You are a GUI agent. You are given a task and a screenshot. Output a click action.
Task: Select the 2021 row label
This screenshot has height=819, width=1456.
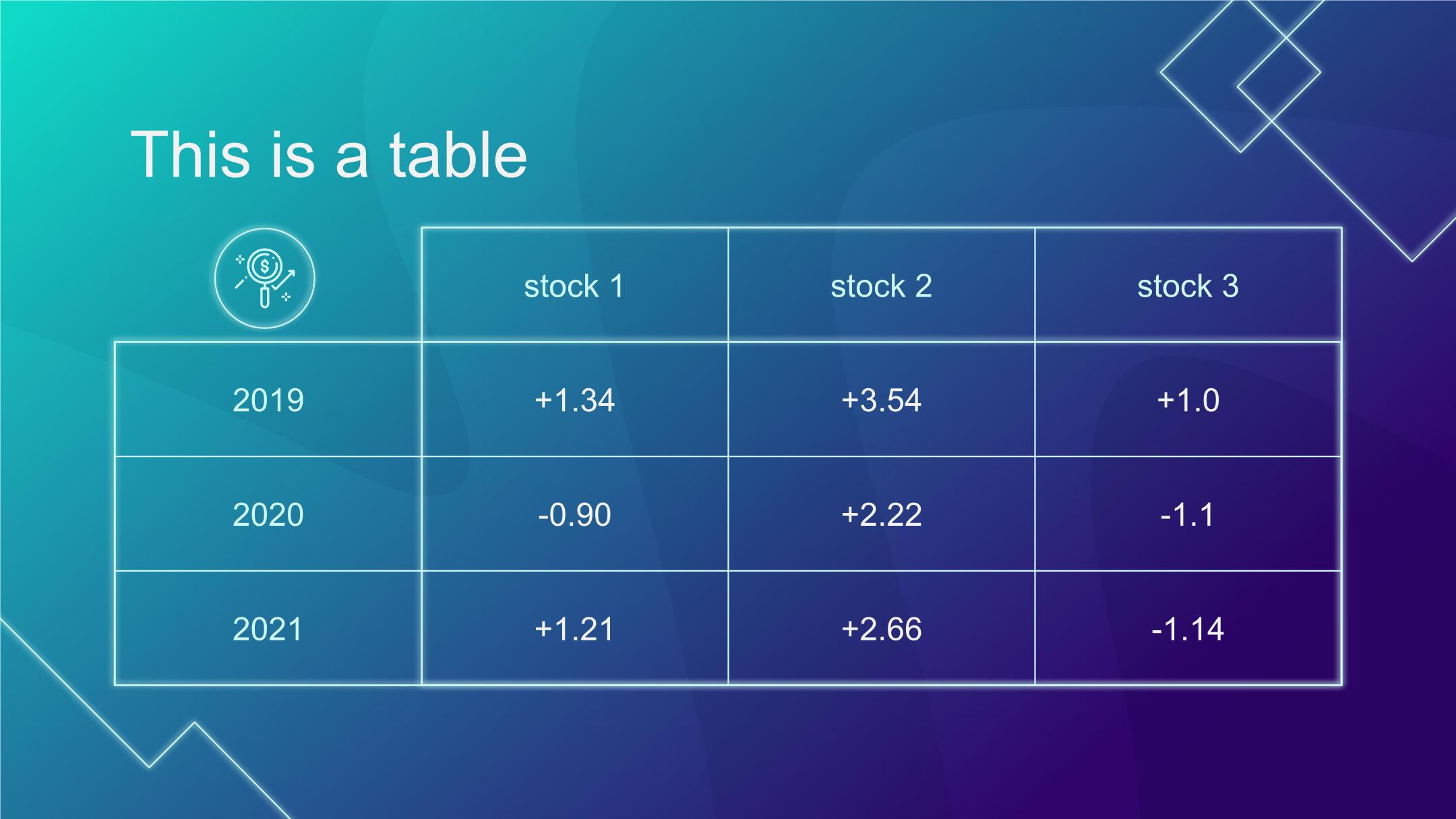(268, 629)
